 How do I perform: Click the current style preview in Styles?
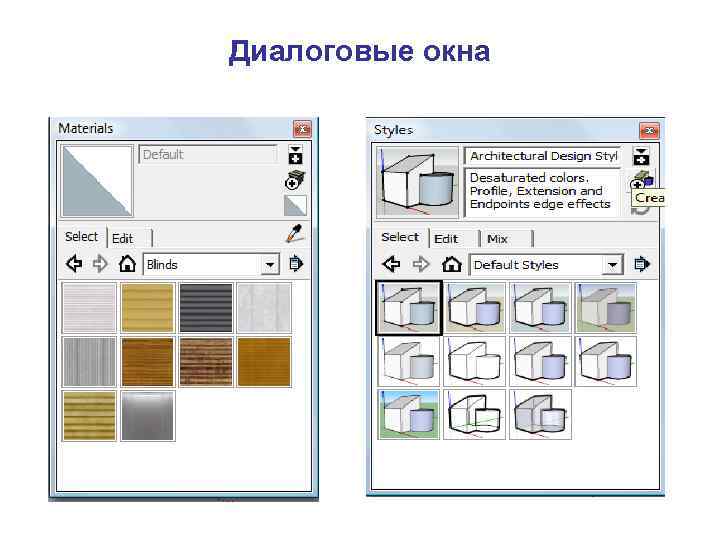(417, 182)
